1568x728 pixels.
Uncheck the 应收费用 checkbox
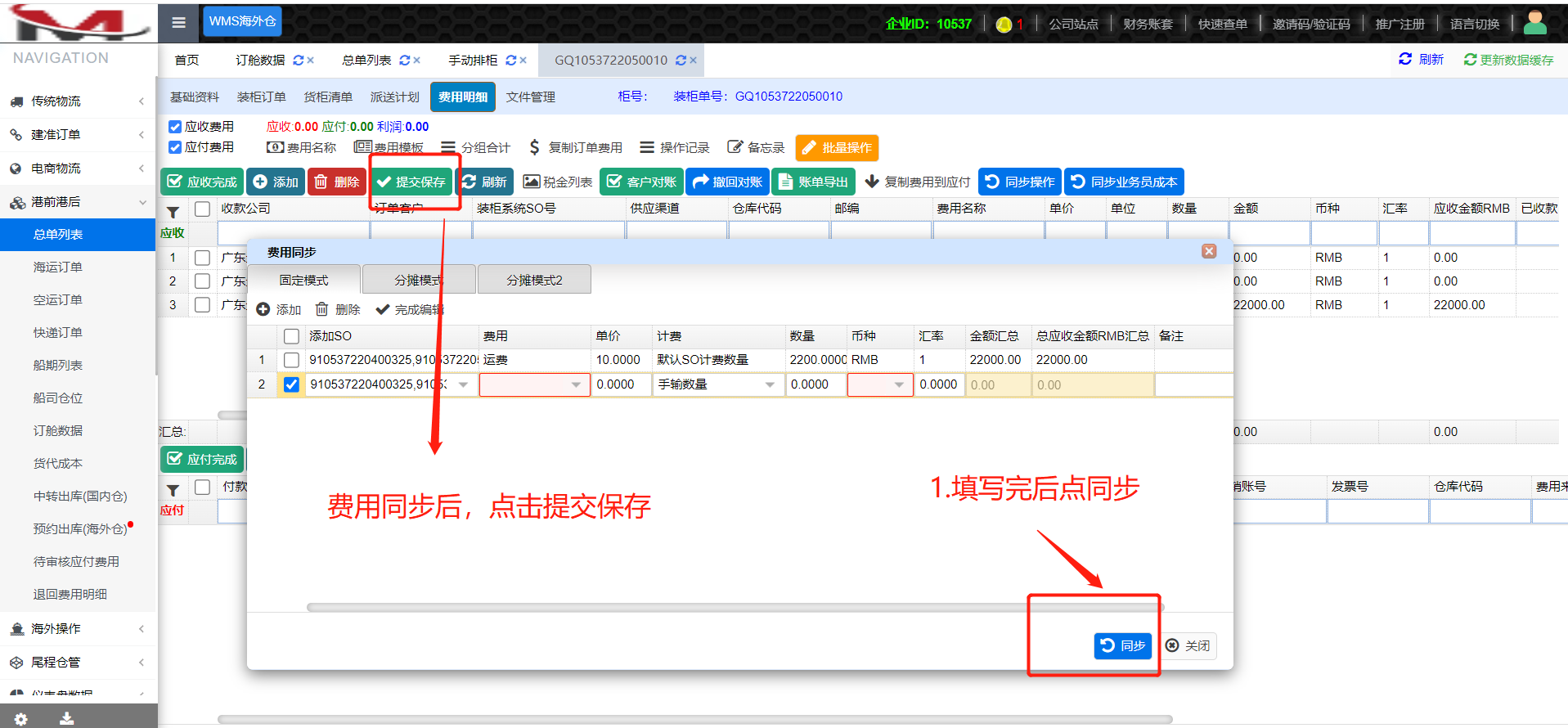pos(175,127)
